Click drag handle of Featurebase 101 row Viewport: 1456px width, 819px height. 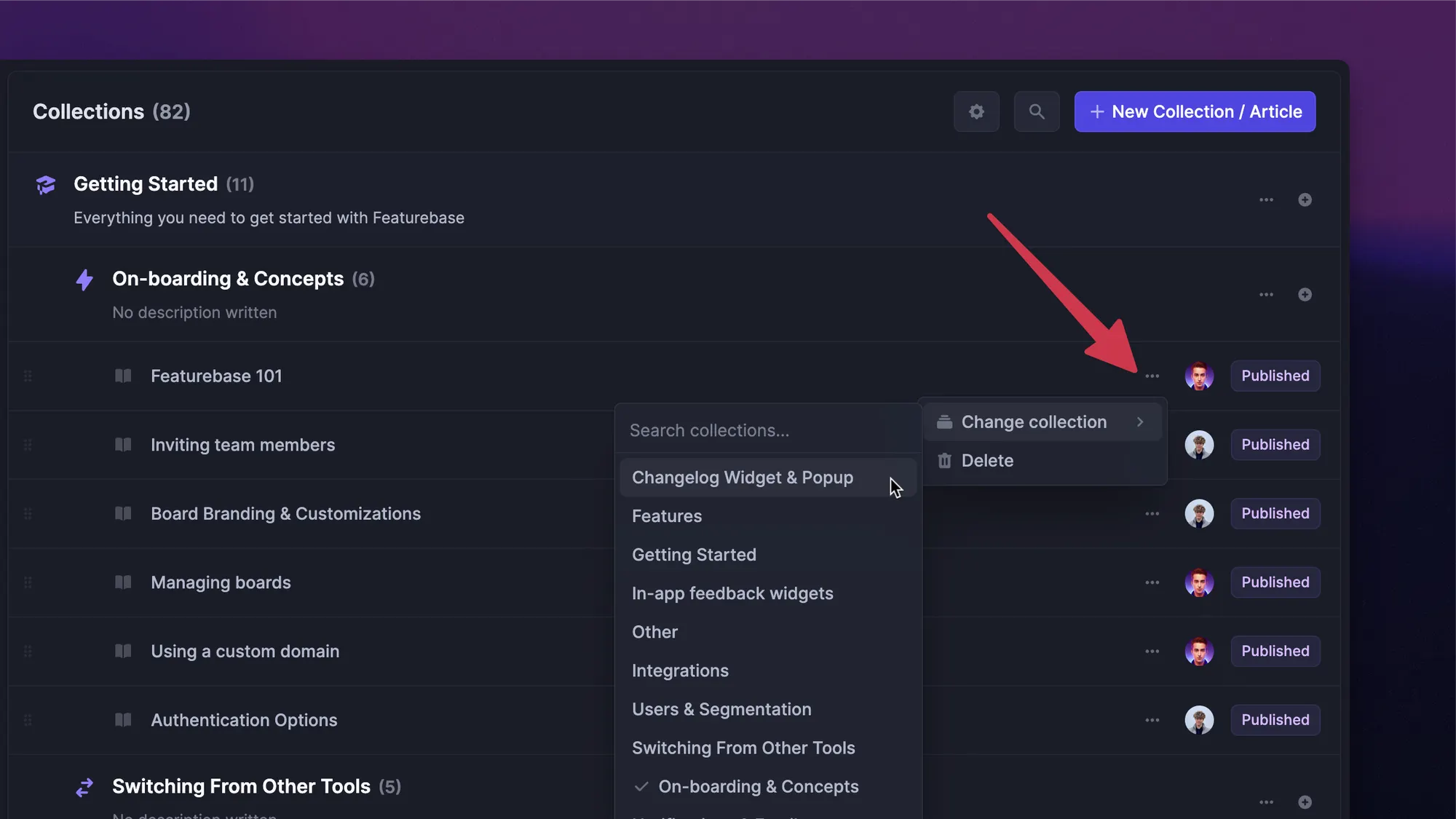(x=28, y=376)
